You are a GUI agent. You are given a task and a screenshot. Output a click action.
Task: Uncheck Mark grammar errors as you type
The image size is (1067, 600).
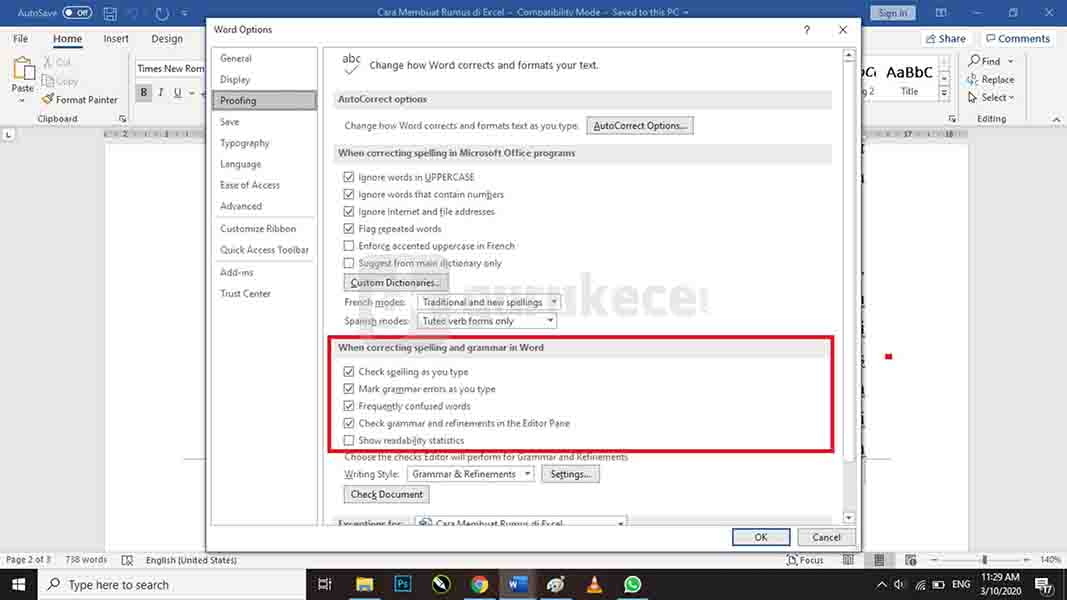click(x=348, y=388)
